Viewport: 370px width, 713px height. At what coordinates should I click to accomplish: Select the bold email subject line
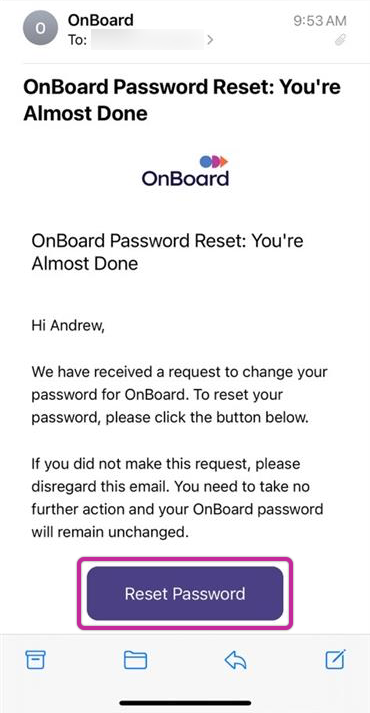pyautogui.click(x=182, y=100)
